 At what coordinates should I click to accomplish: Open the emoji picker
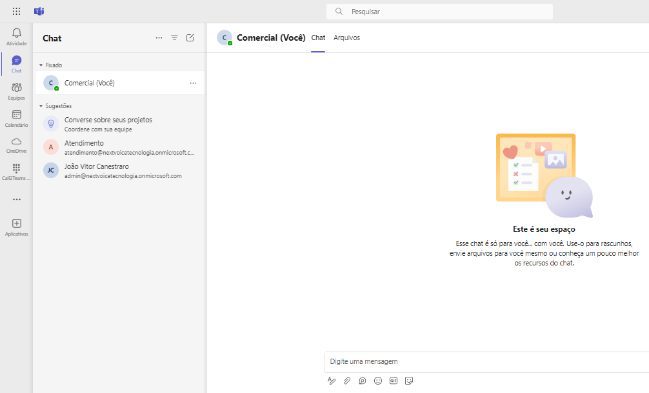pos(377,381)
